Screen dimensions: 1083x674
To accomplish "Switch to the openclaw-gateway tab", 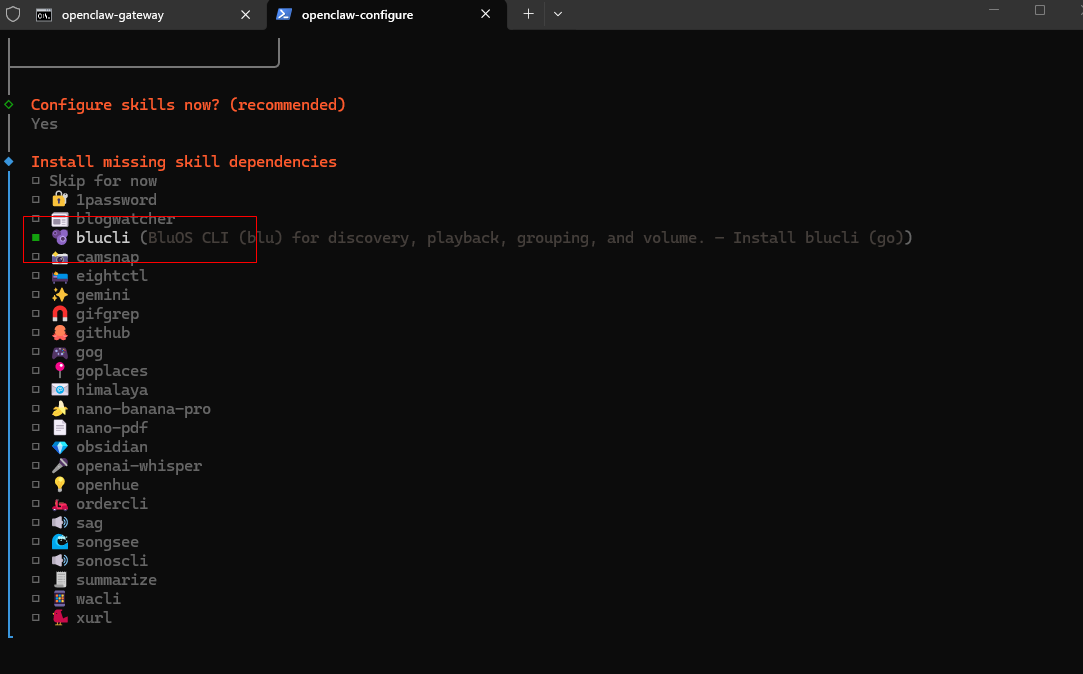I will (133, 15).
